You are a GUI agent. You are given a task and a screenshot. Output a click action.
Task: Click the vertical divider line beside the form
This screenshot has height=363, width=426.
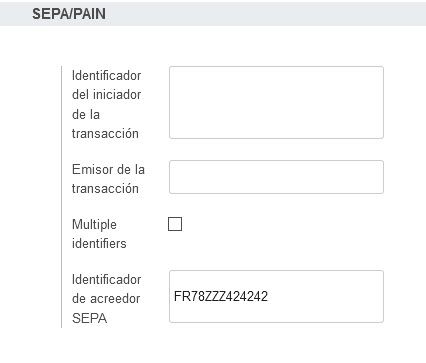click(62, 197)
